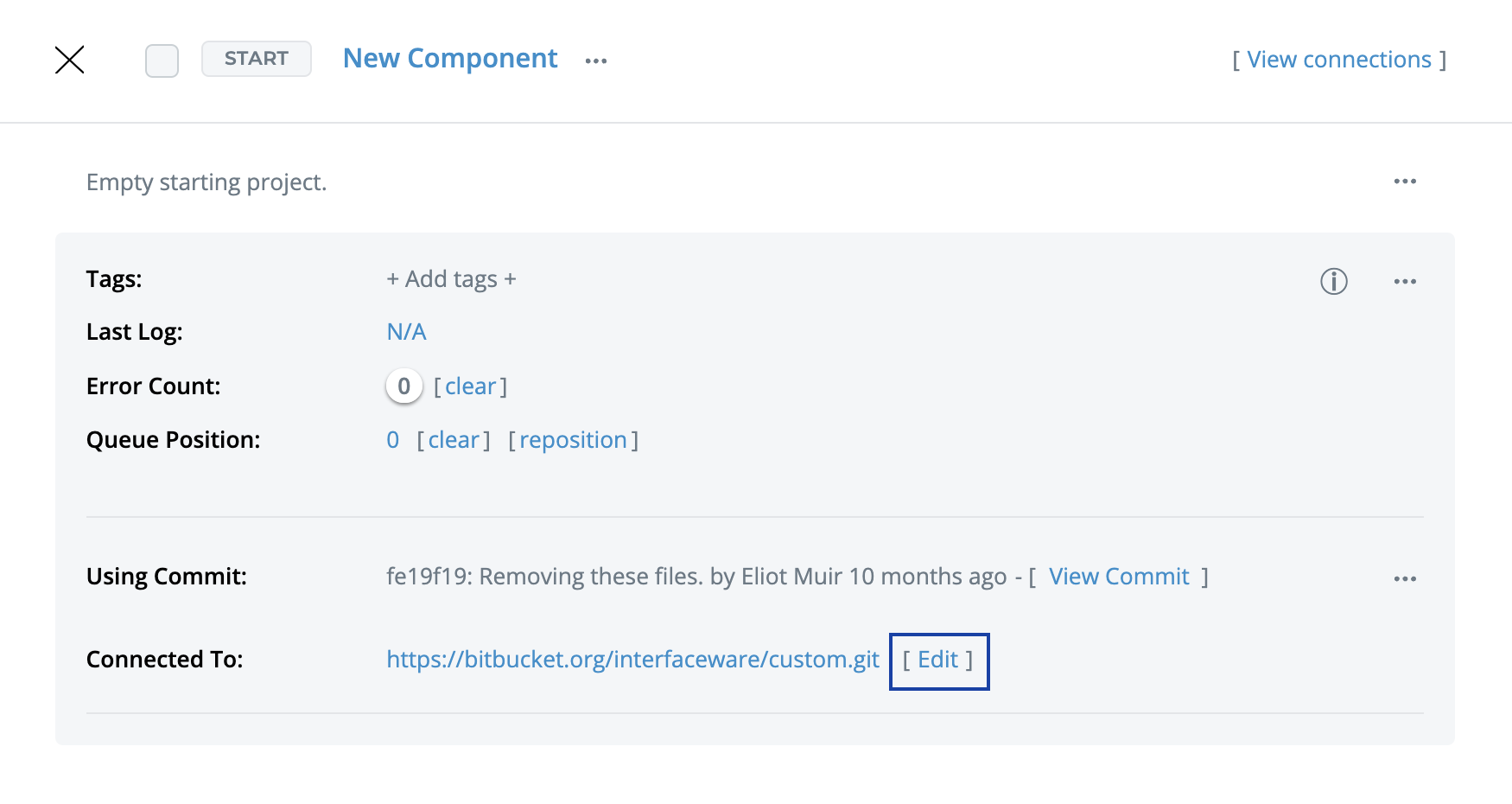Click the START button
Viewport: 1512px width, 804px height.
click(256, 59)
